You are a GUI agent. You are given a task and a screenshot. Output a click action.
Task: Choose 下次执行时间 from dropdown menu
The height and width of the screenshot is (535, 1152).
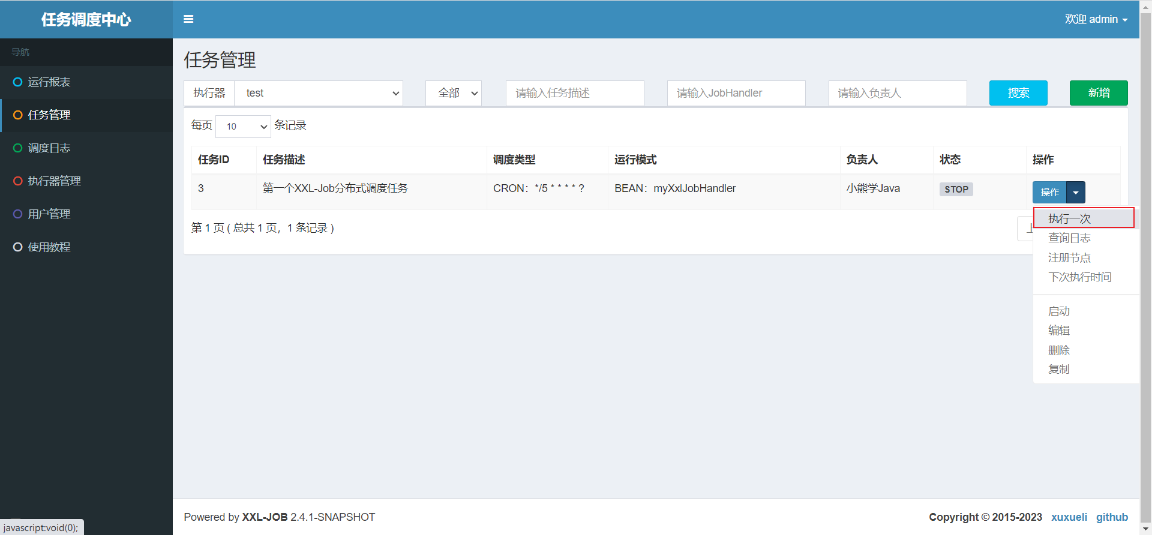click(x=1080, y=278)
